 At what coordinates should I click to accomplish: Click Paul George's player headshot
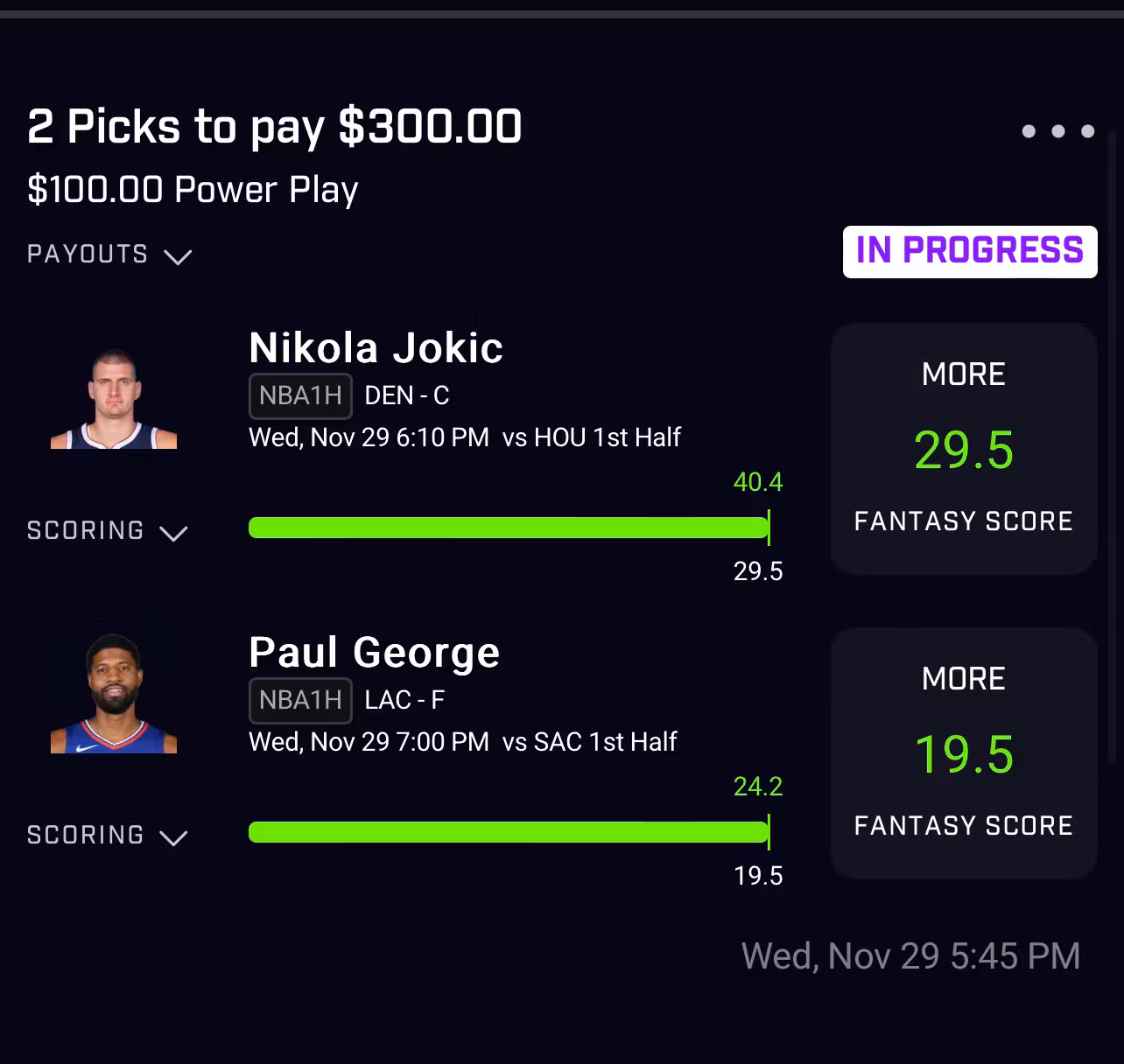(114, 695)
